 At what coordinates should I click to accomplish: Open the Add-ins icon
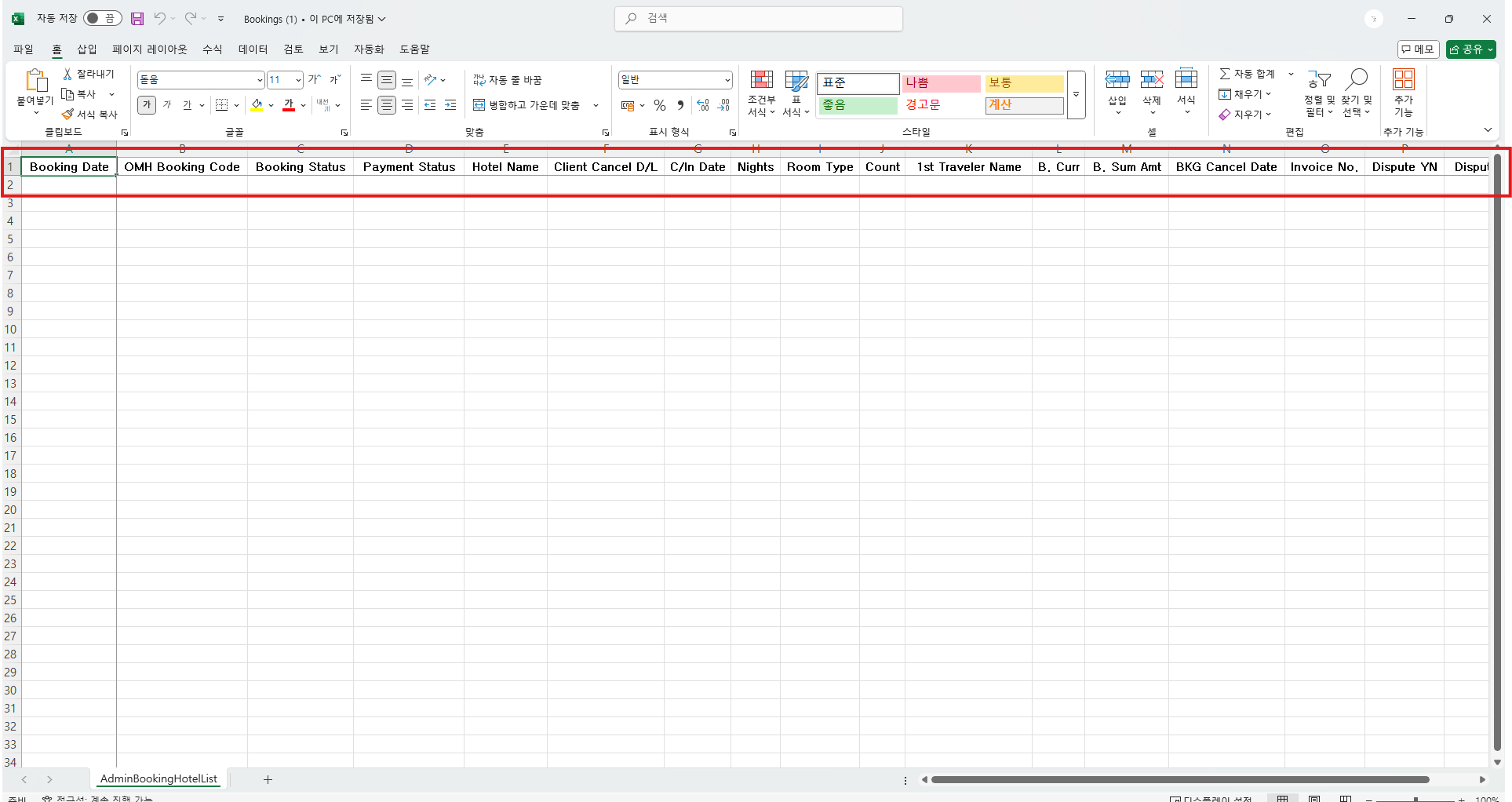click(x=1404, y=79)
